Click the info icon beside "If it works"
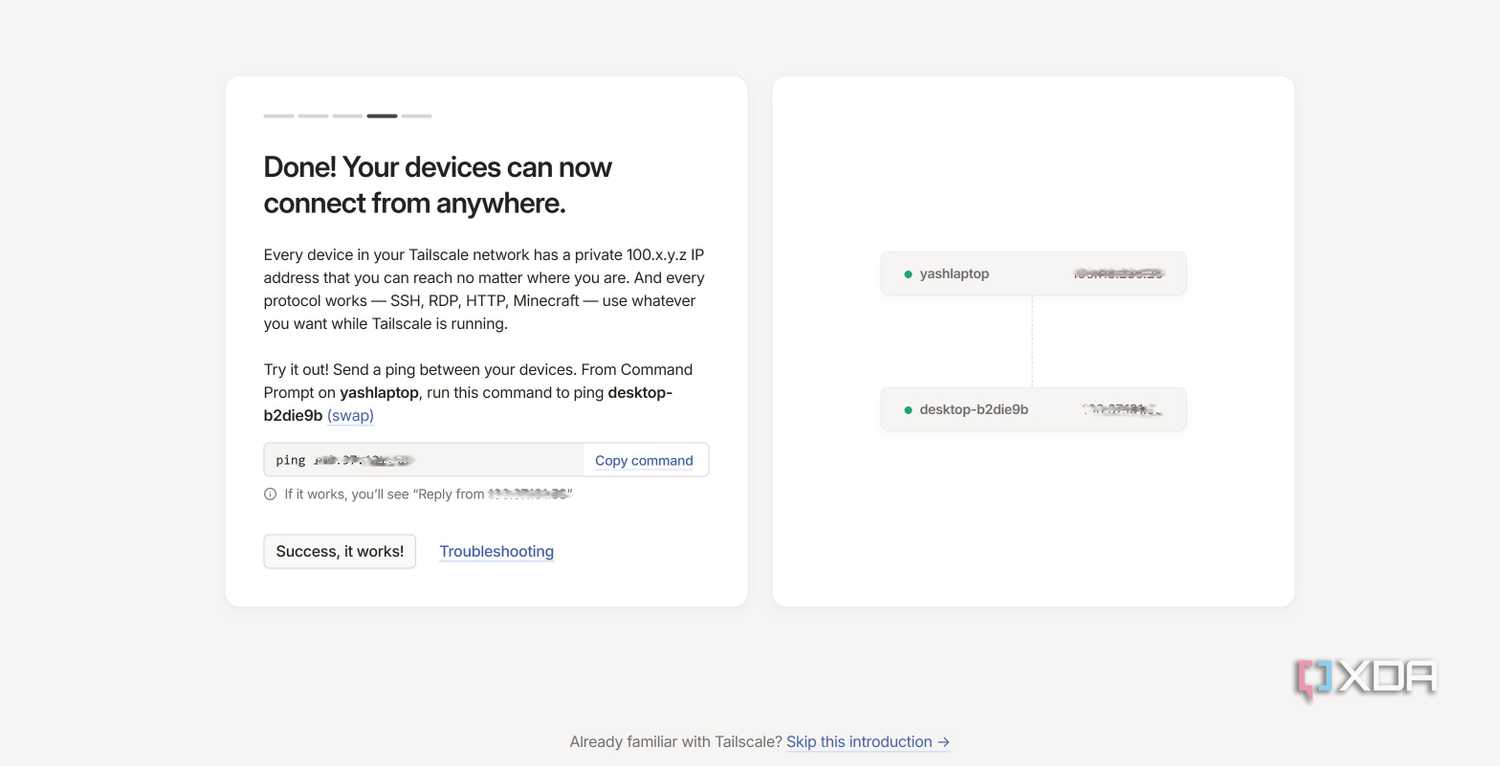This screenshot has width=1500, height=766. [270, 494]
